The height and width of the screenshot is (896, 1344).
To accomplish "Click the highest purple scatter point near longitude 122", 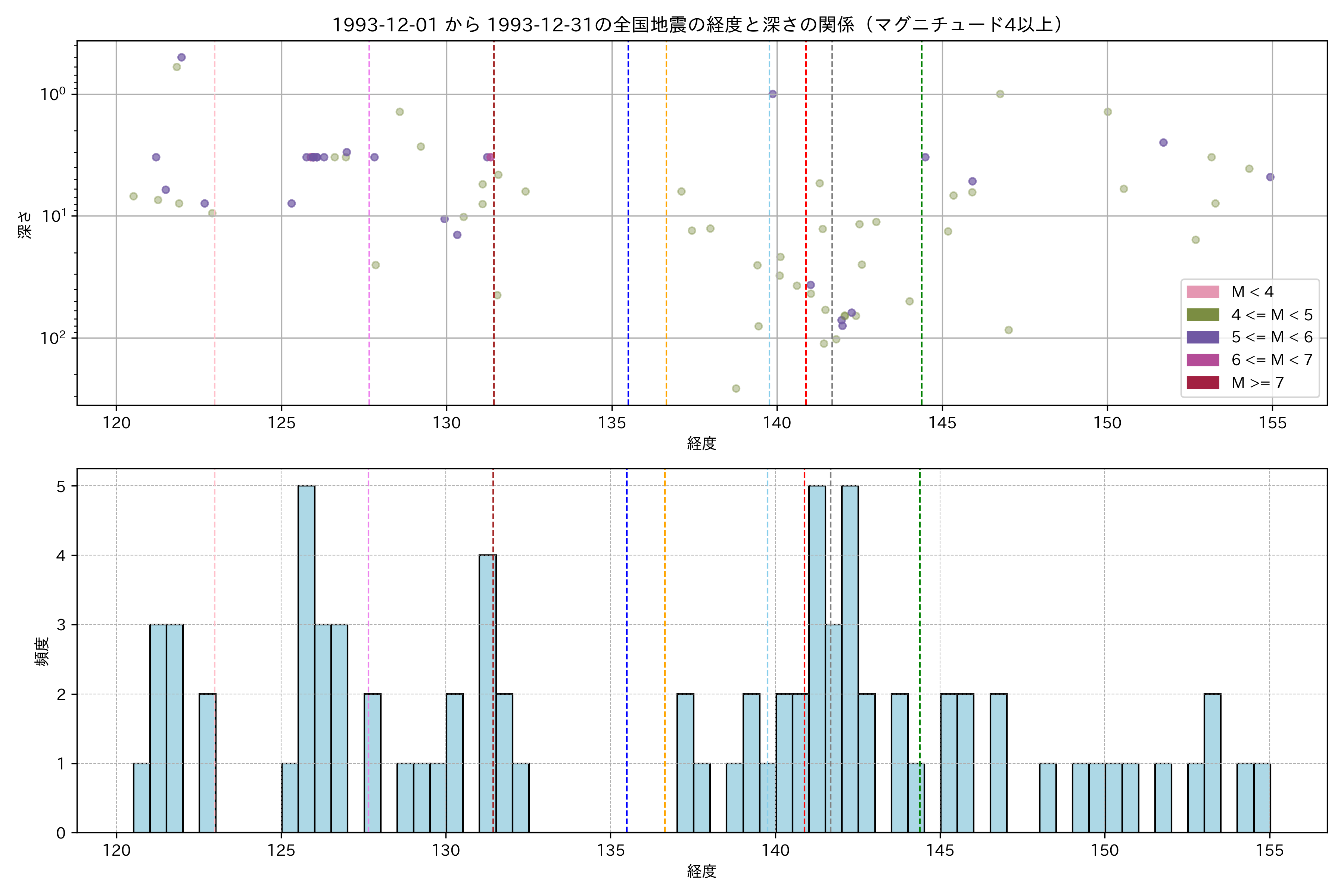I will click(182, 57).
